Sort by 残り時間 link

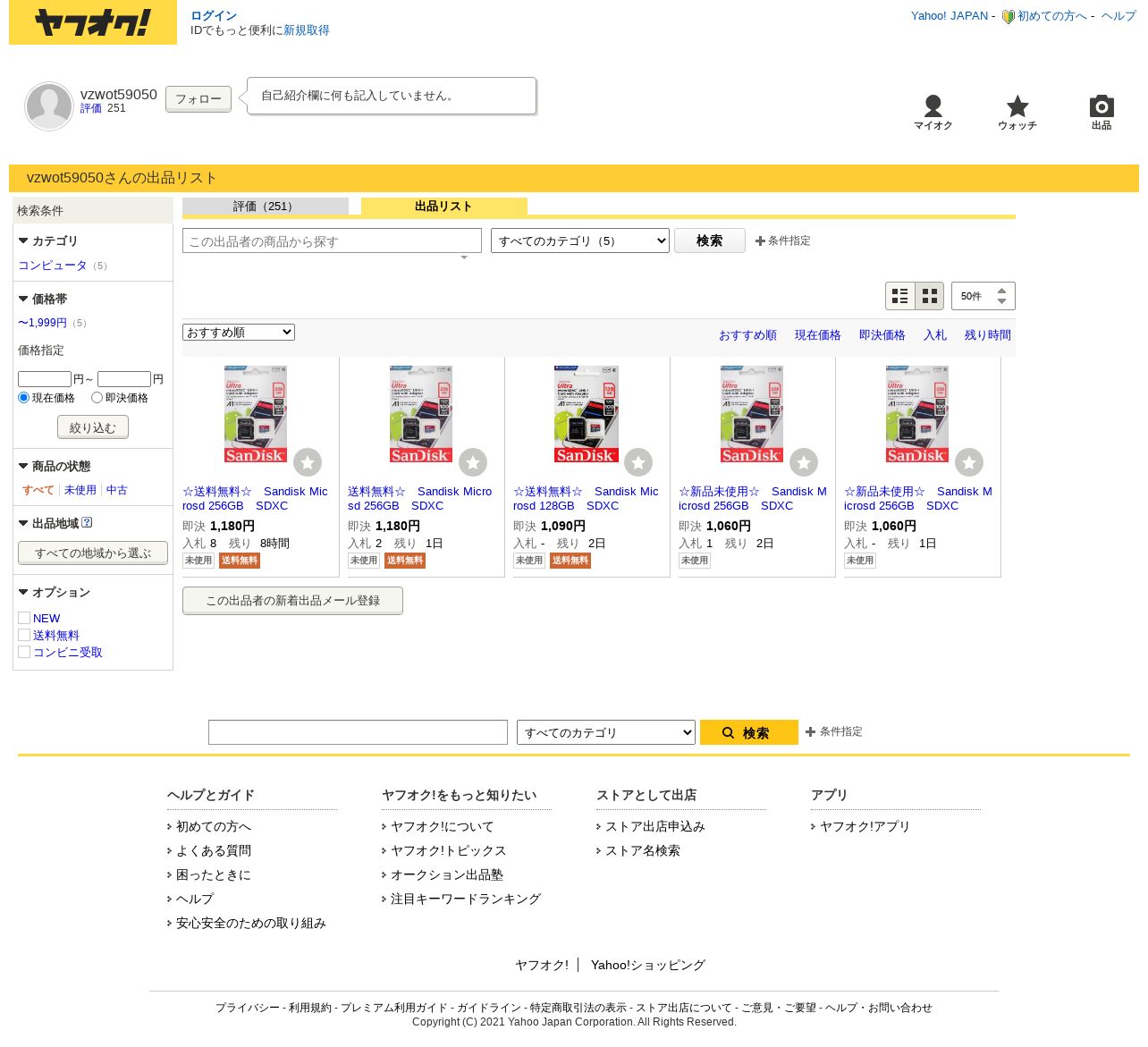[988, 335]
